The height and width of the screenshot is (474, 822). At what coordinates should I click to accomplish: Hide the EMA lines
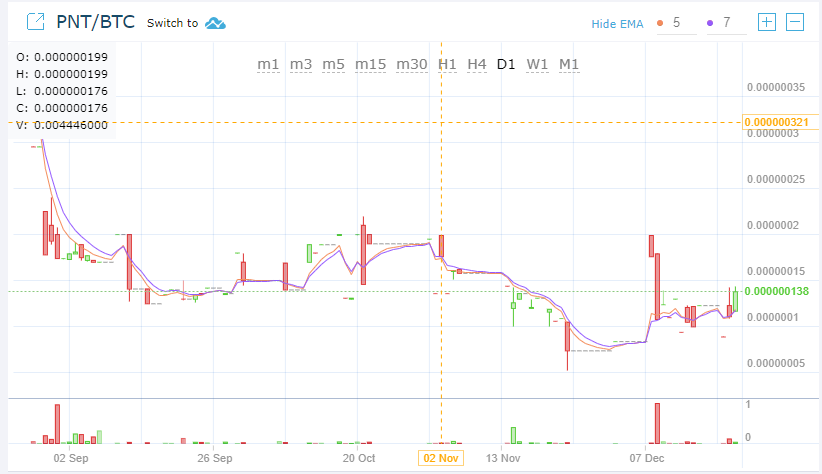617,23
